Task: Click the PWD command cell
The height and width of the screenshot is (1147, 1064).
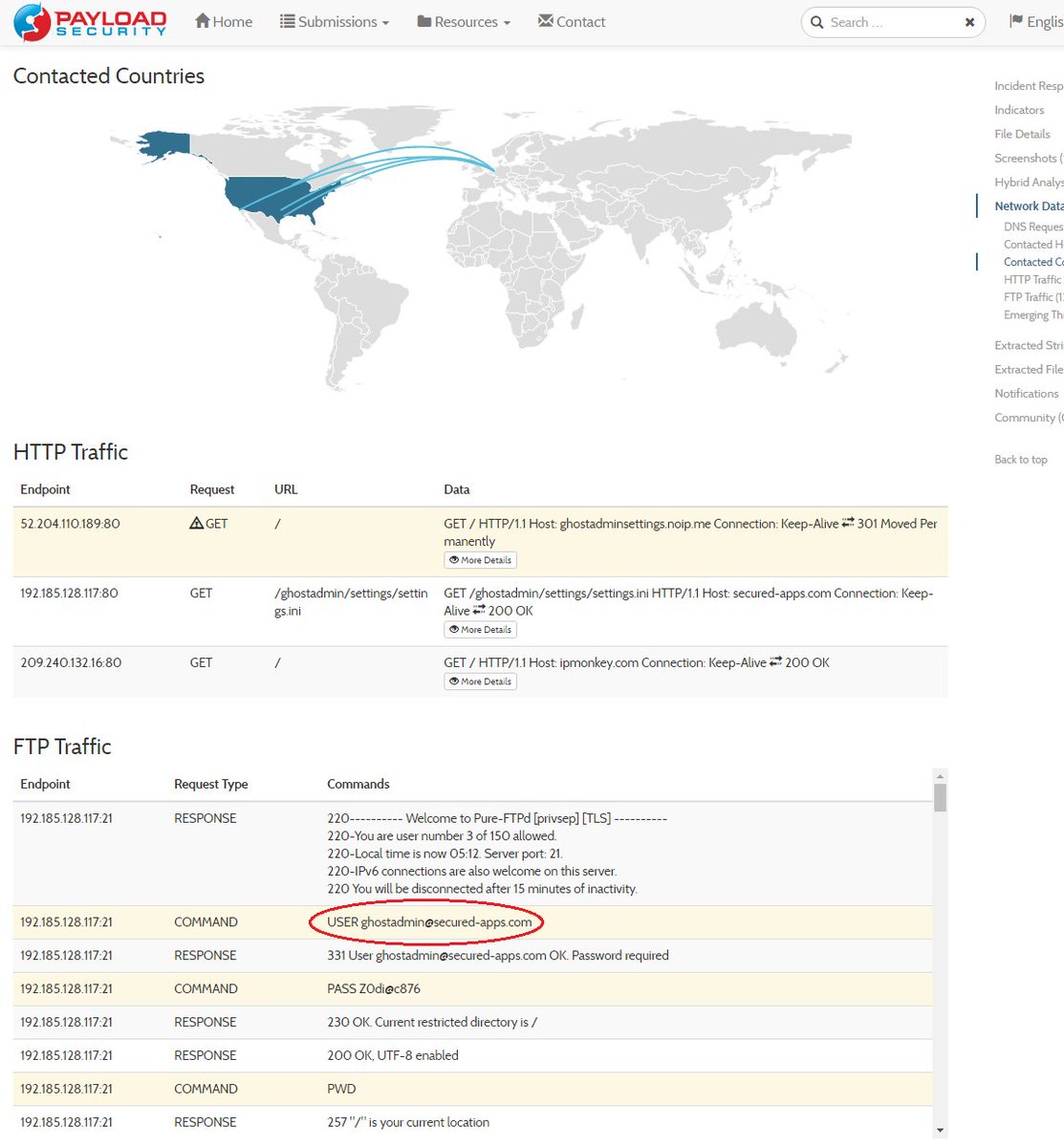Action: [341, 1089]
